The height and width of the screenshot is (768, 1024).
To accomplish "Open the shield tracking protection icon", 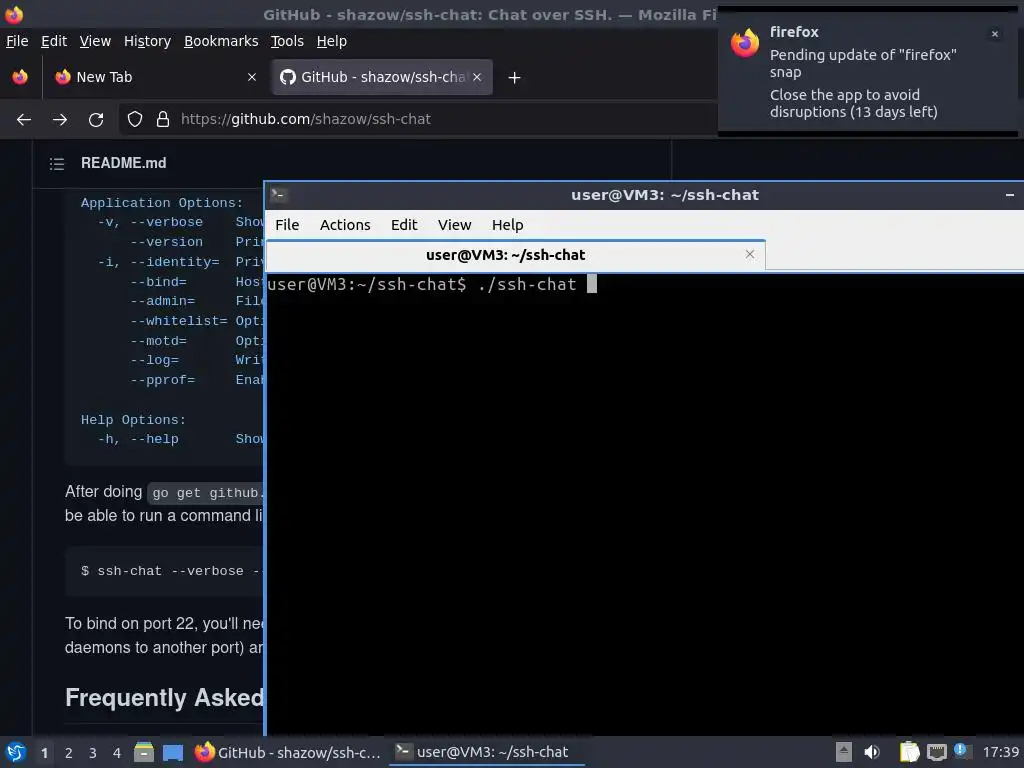I will click(135, 120).
